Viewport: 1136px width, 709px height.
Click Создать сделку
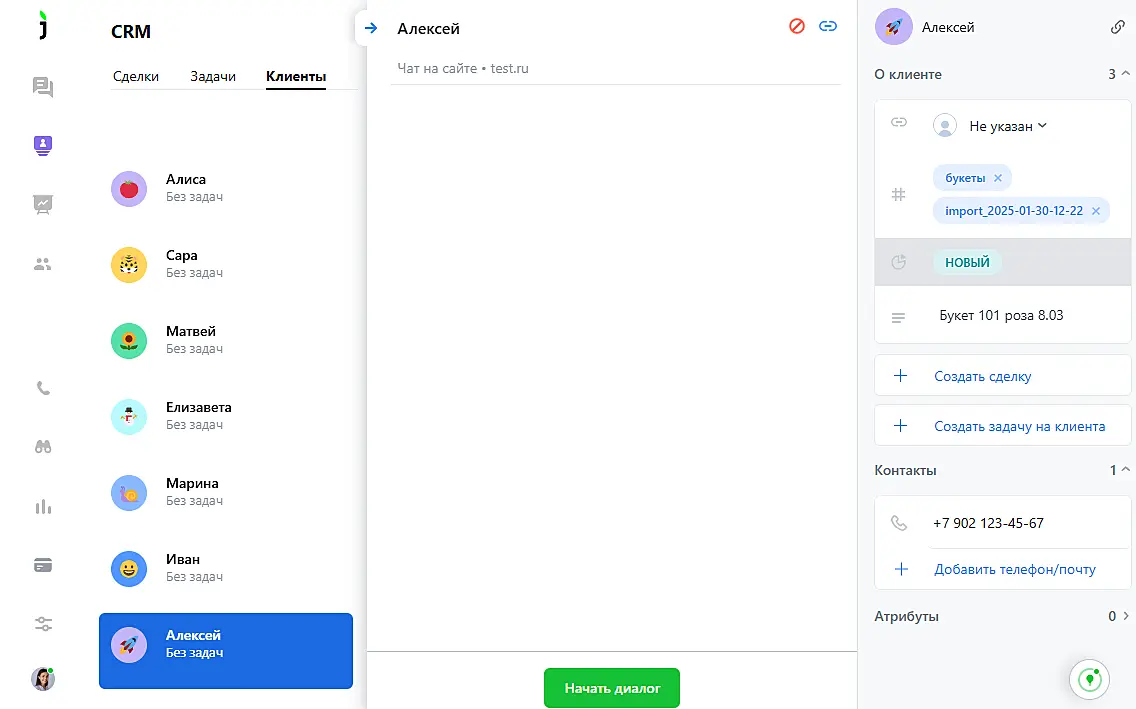click(1003, 376)
